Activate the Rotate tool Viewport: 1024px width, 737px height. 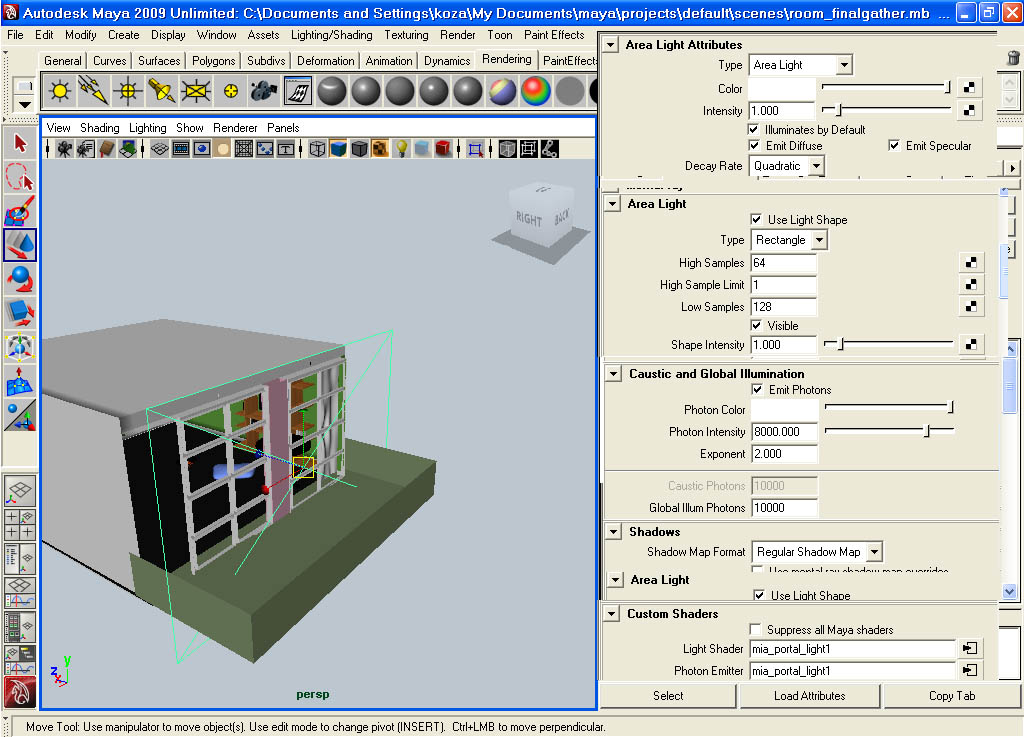click(x=20, y=279)
